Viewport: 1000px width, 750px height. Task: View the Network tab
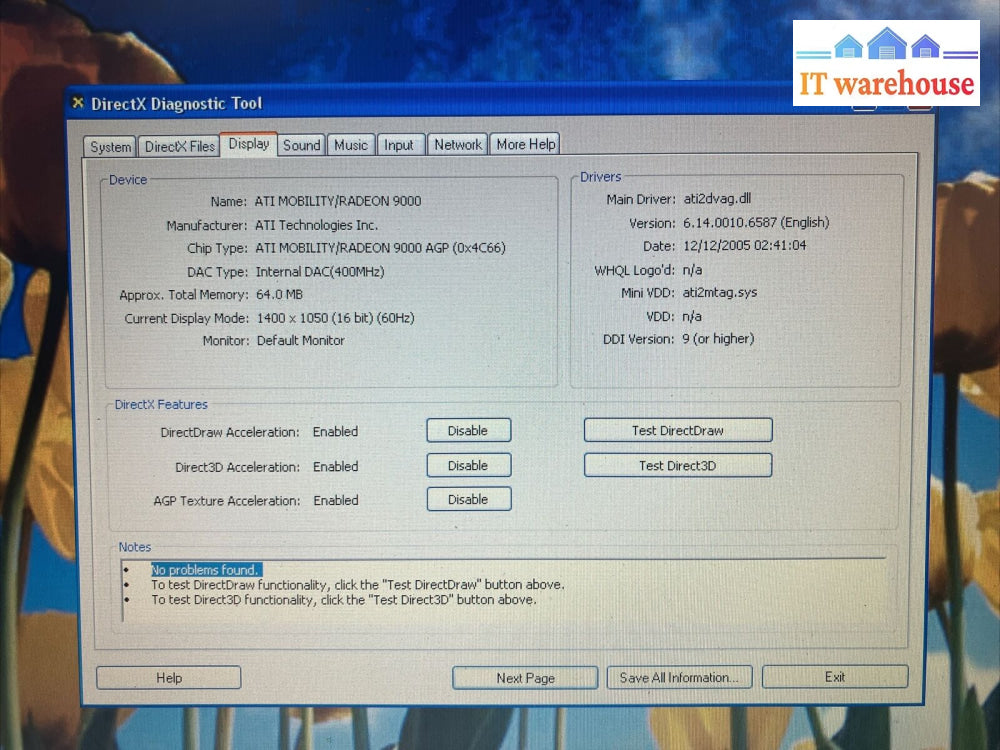coord(458,144)
